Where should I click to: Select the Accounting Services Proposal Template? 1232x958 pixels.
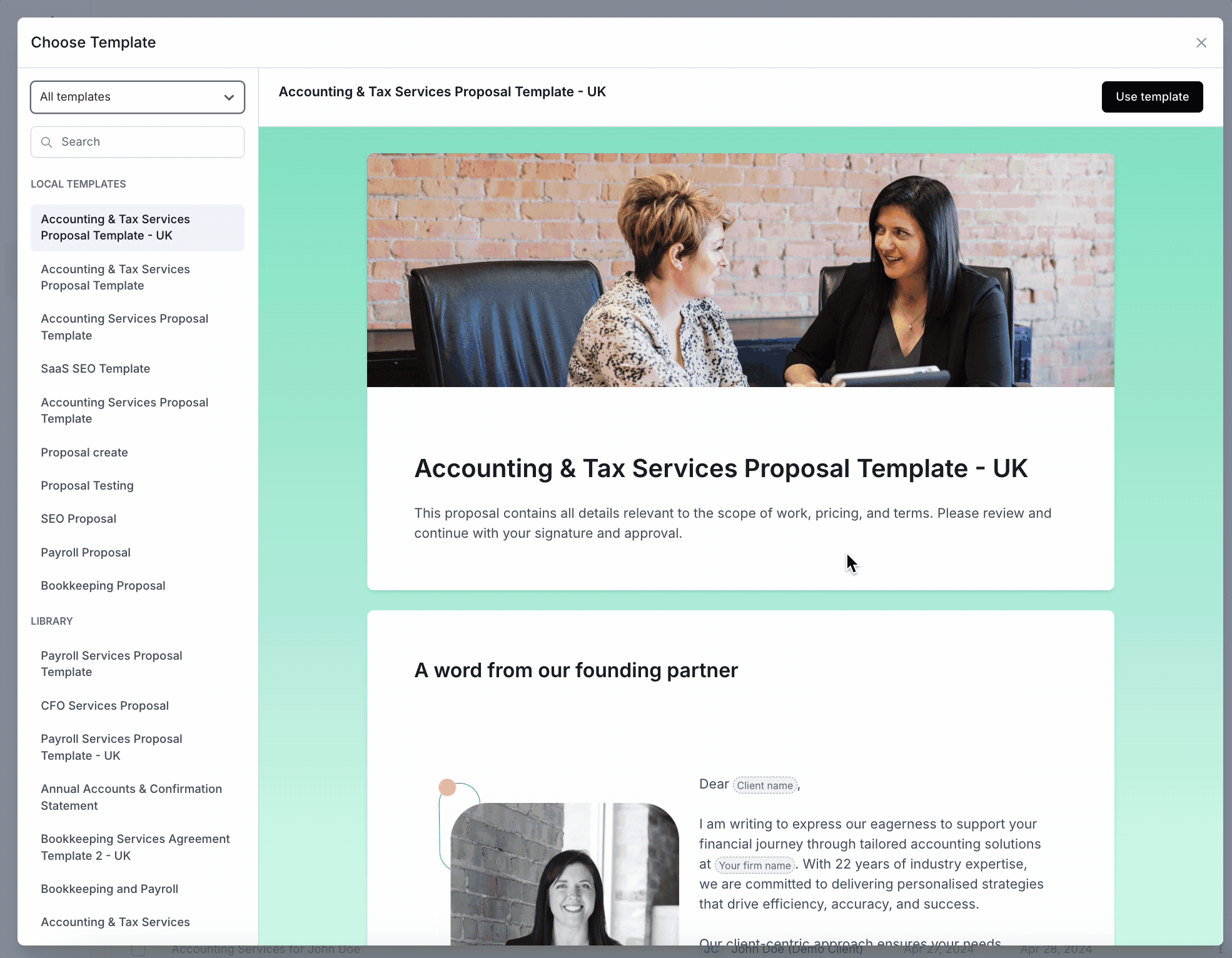pyautogui.click(x=124, y=326)
